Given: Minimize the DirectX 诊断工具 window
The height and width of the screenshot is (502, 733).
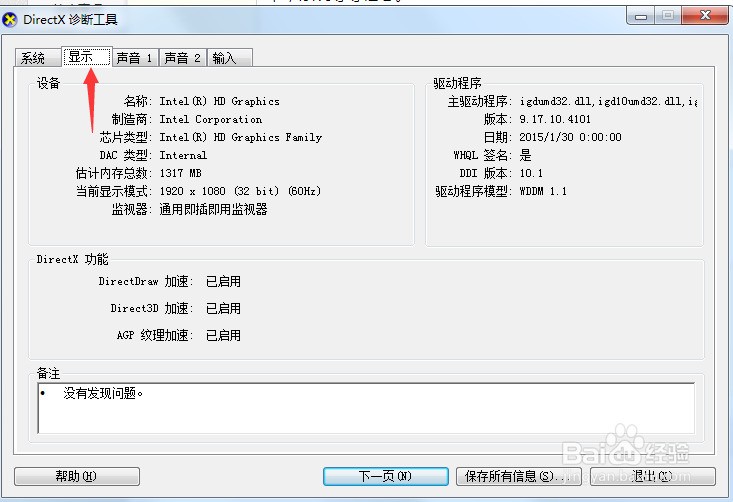Looking at the screenshot, I should pos(640,16).
